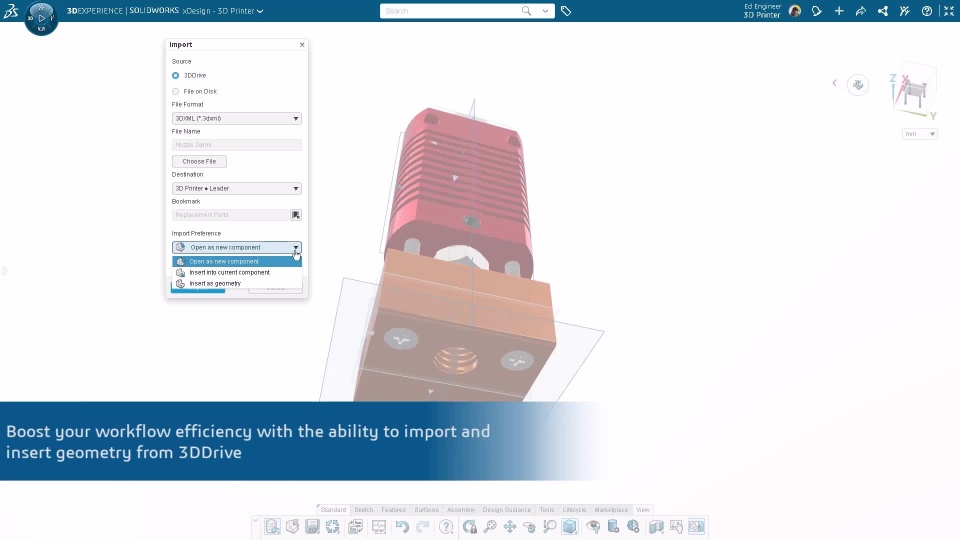Open the social network share icon
The image size is (960, 540).
pos(883,11)
